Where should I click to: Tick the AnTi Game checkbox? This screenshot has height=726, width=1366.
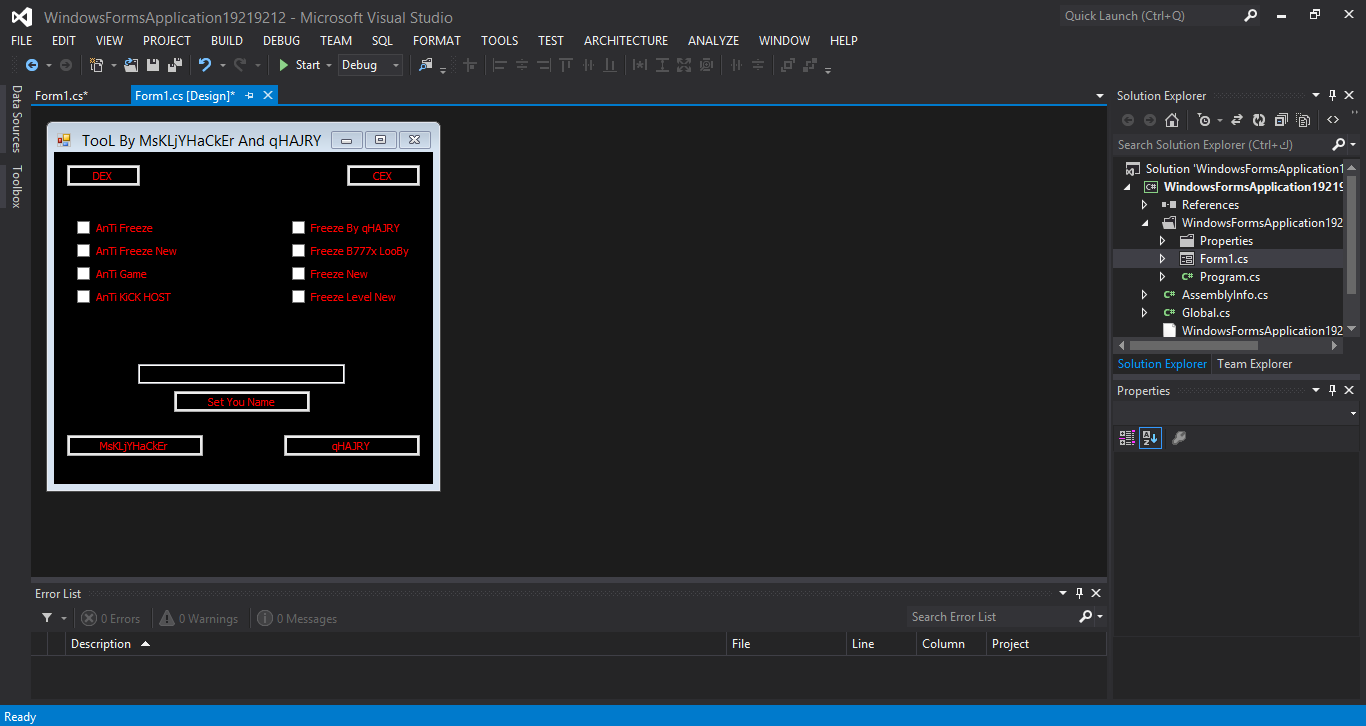(x=84, y=274)
